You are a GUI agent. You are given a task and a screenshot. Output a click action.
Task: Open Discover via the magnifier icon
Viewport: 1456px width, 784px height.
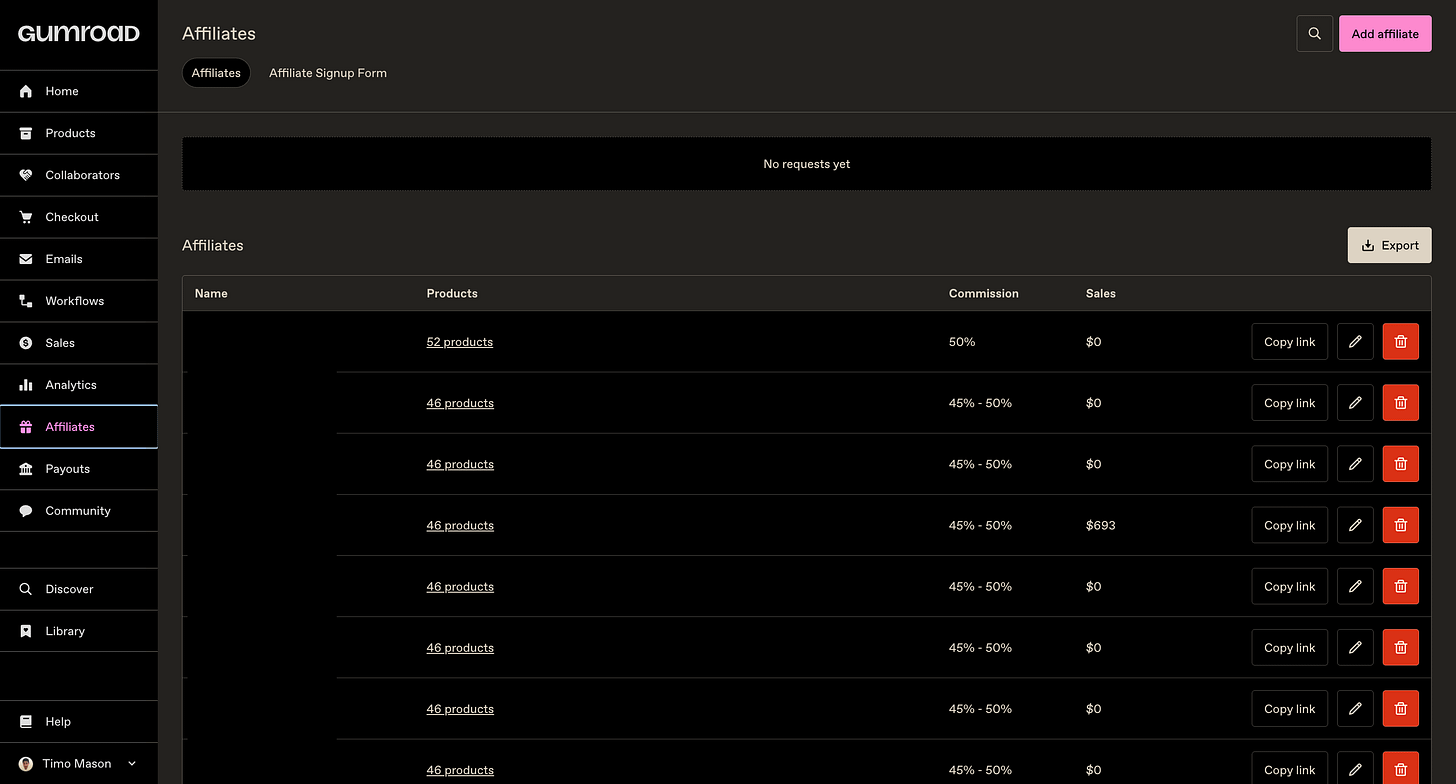tap(26, 589)
